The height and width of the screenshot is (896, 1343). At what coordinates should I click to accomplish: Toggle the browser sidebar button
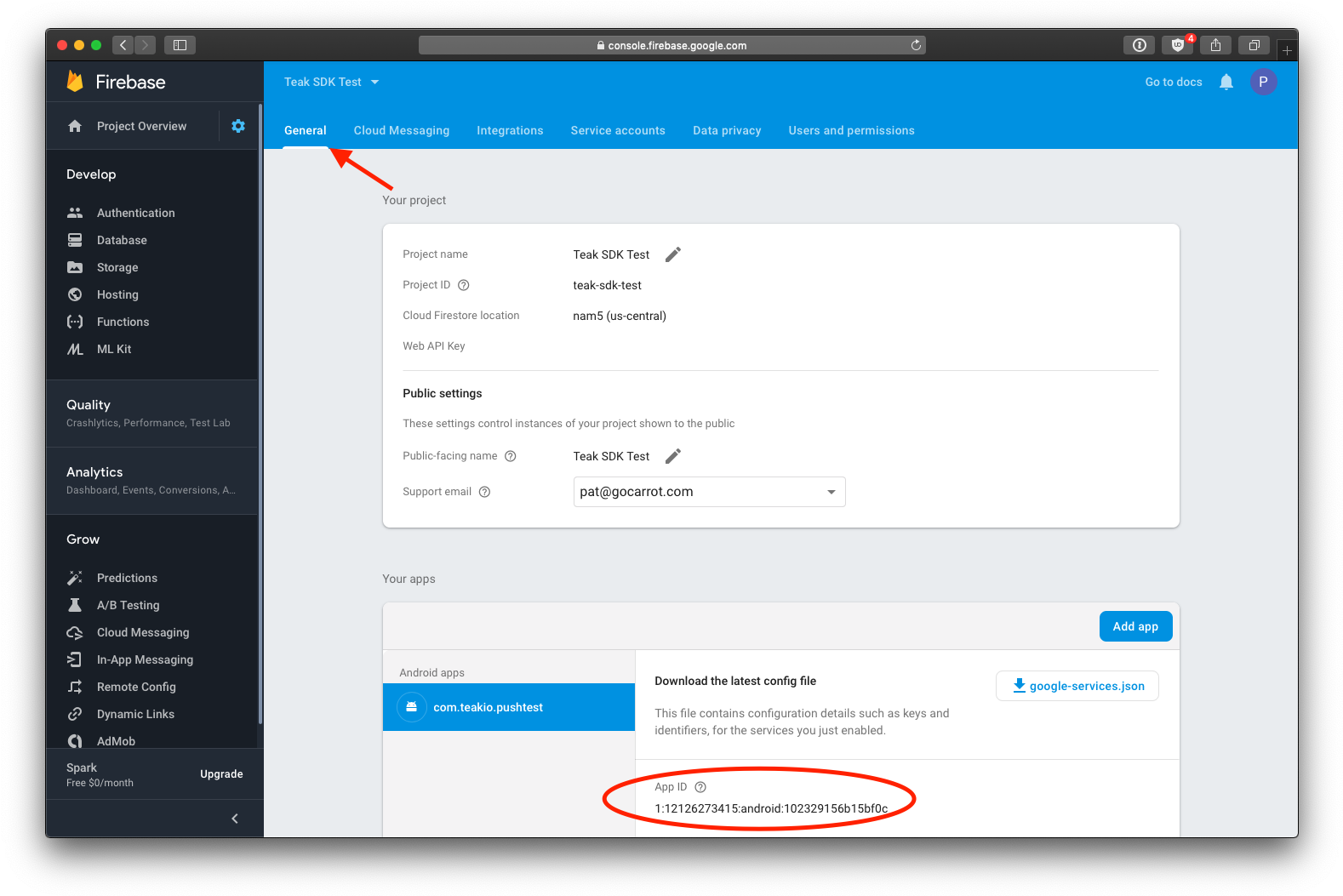click(180, 45)
